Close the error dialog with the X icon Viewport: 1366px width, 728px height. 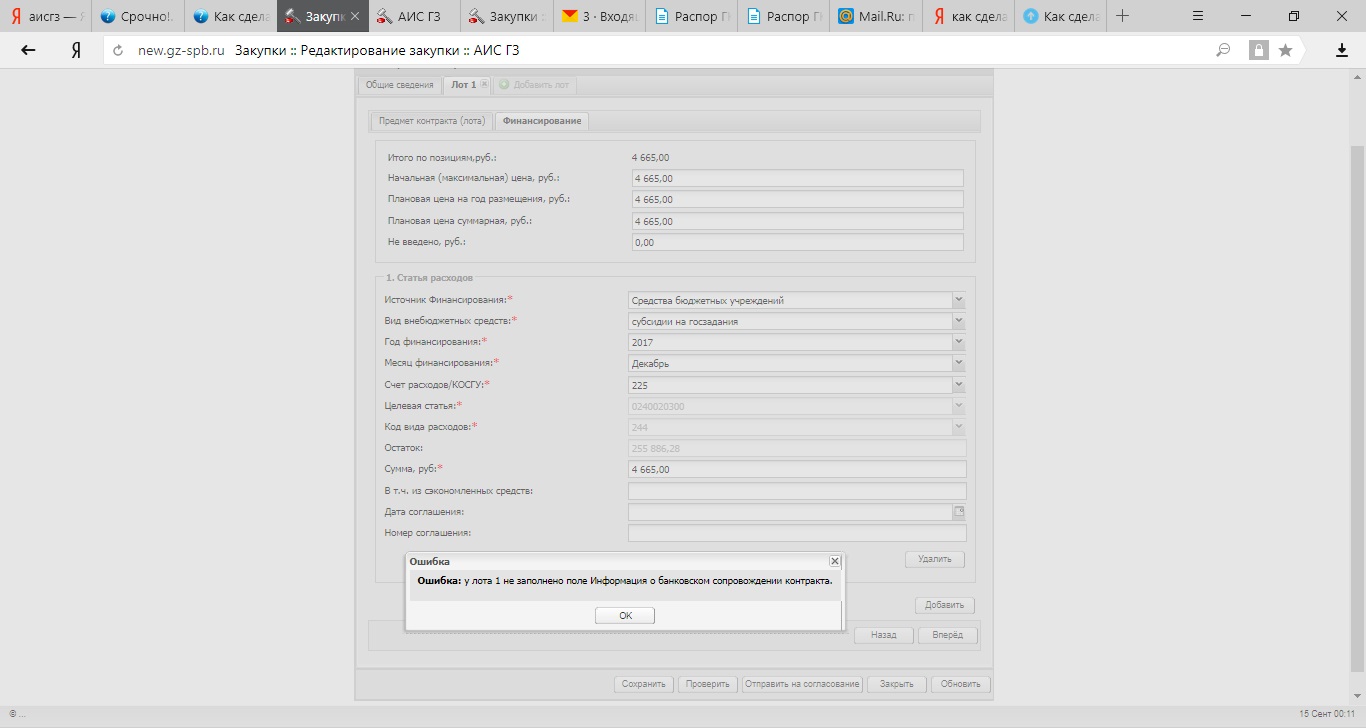[834, 562]
